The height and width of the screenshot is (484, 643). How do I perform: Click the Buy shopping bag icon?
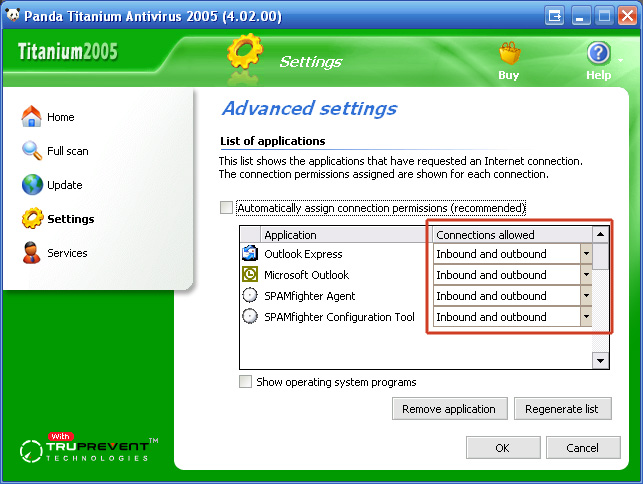(509, 53)
